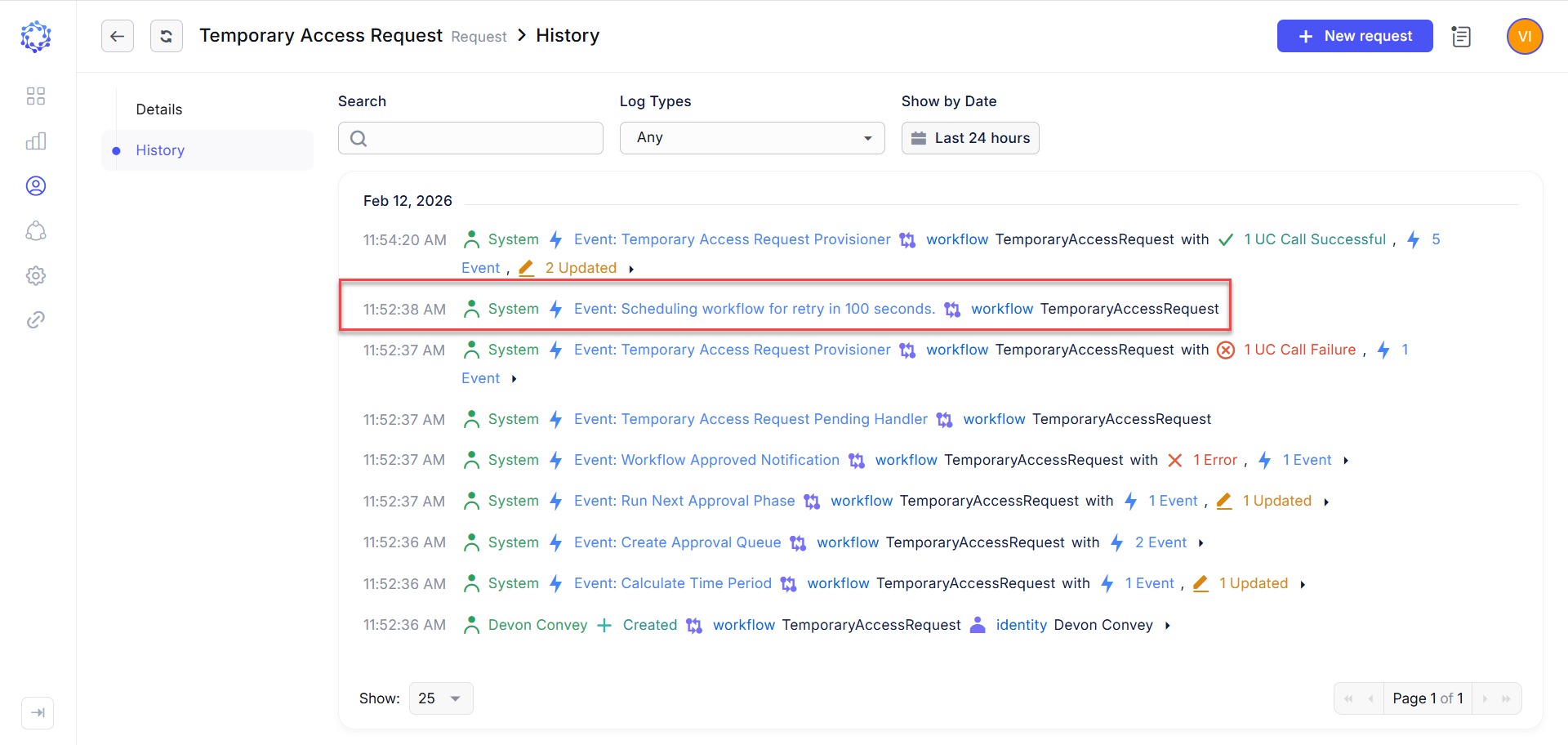The image size is (1568, 745).
Task: Open the Last 24 hours date filter
Action: [970, 137]
